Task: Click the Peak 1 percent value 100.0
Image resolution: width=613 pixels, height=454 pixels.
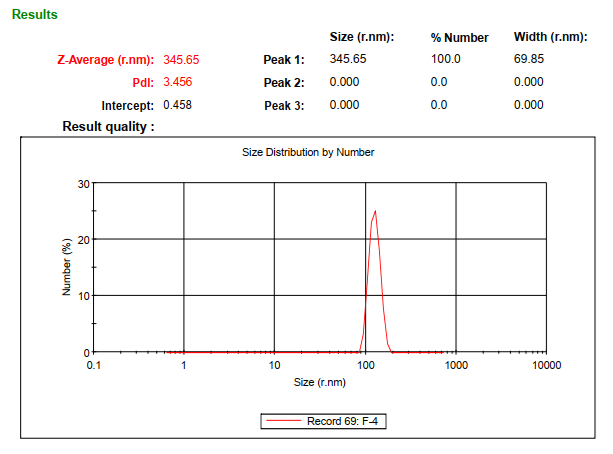Action: tap(445, 59)
